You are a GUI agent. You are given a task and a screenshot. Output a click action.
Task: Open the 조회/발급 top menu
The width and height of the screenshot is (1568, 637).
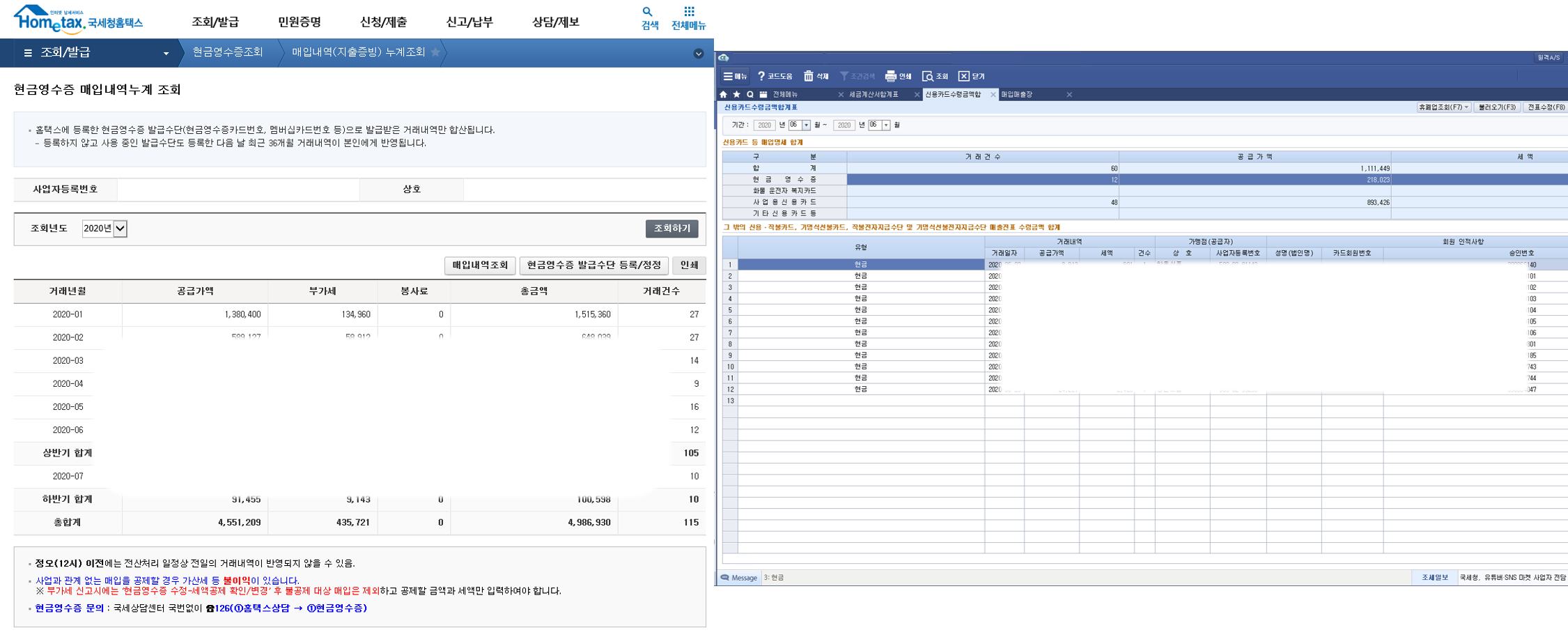(215, 22)
